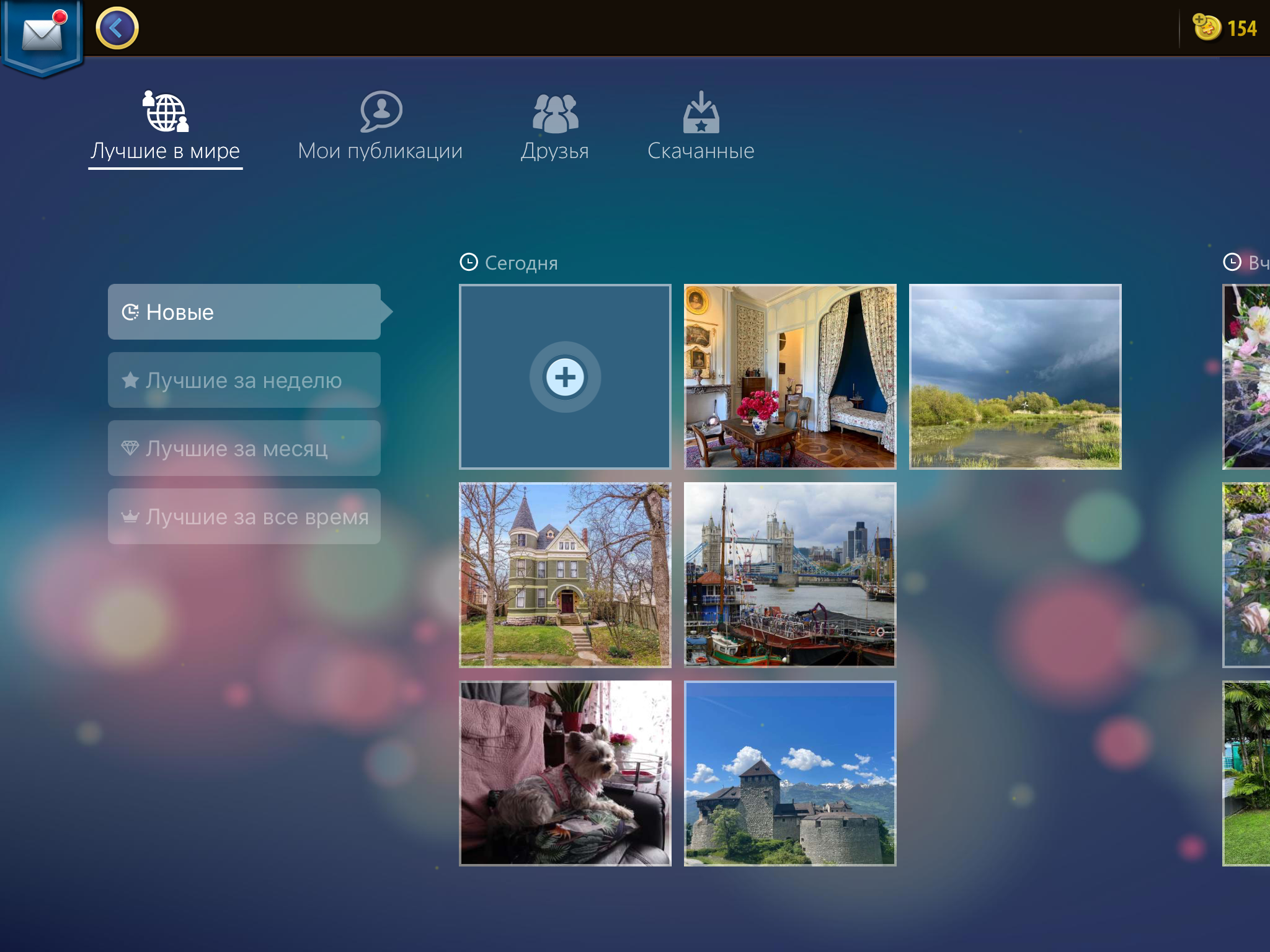Open the Tower Bridge harbor puzzle
This screenshot has height=952, width=1270.
(790, 575)
